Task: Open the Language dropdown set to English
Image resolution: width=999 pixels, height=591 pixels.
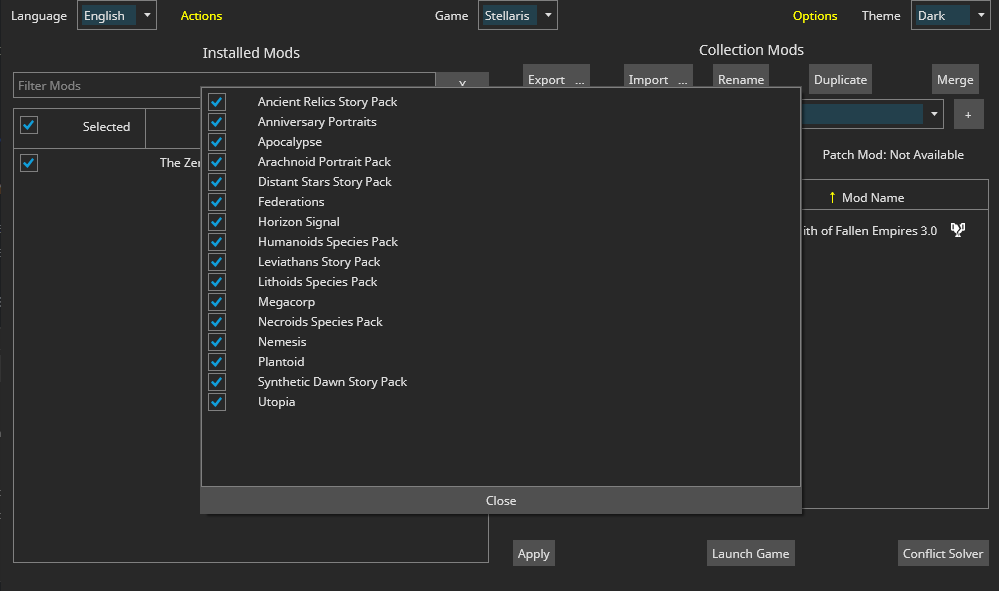Action: [x=117, y=15]
